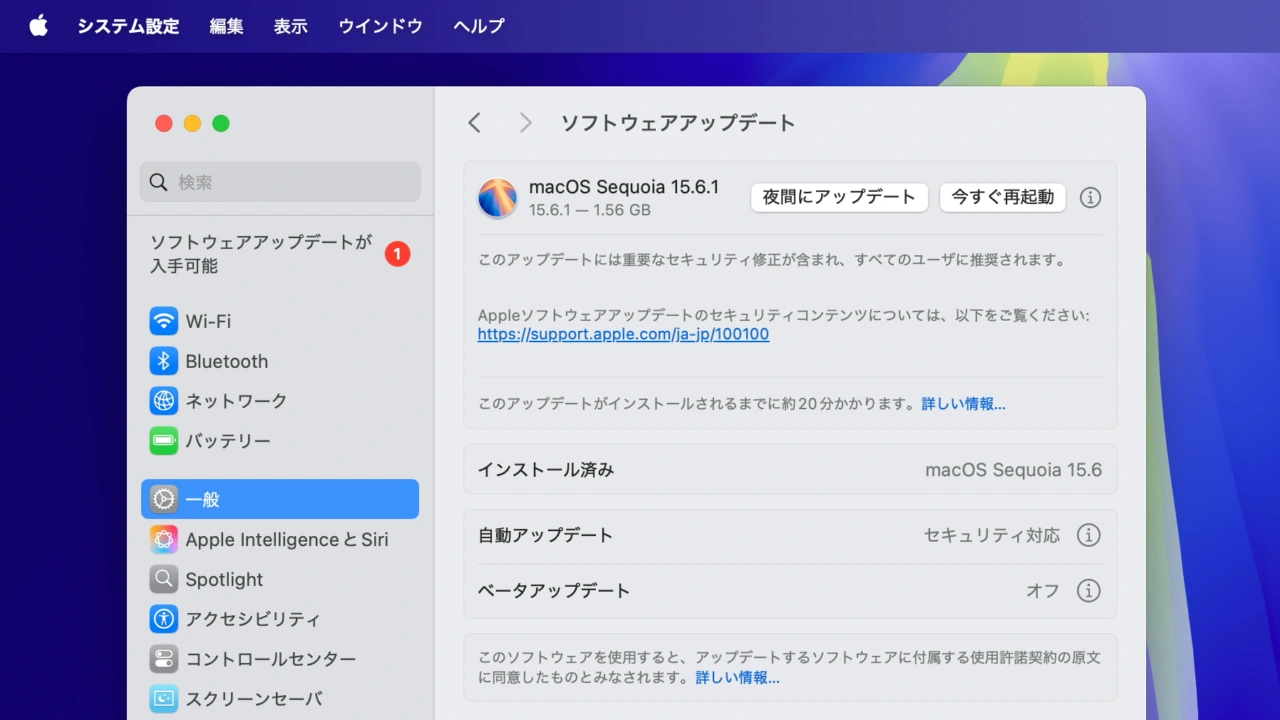This screenshot has height=720, width=1280.
Task: Select the Bluetooth icon in the sidebar
Action: point(163,361)
